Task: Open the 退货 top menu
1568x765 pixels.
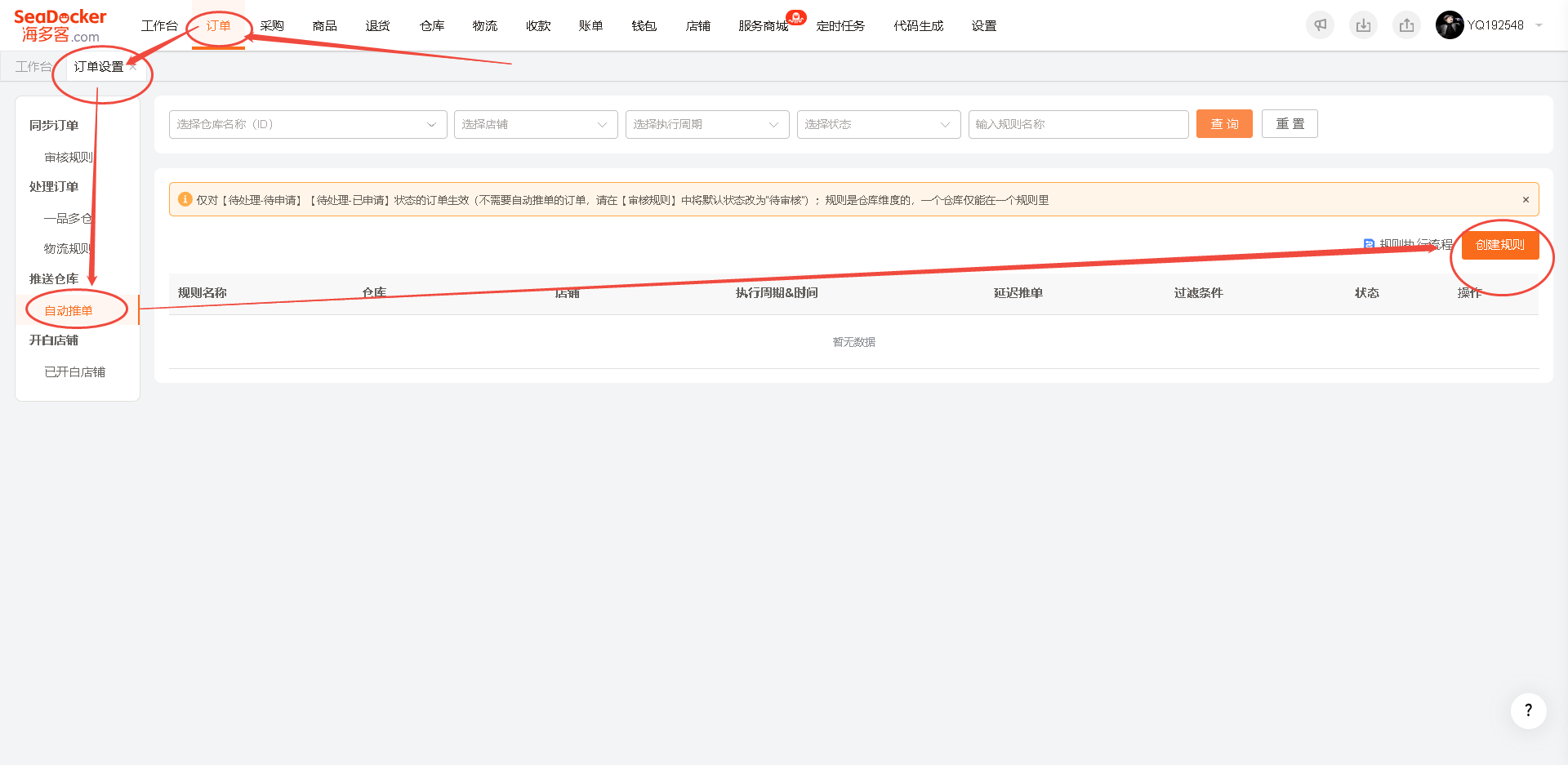Action: (x=378, y=26)
